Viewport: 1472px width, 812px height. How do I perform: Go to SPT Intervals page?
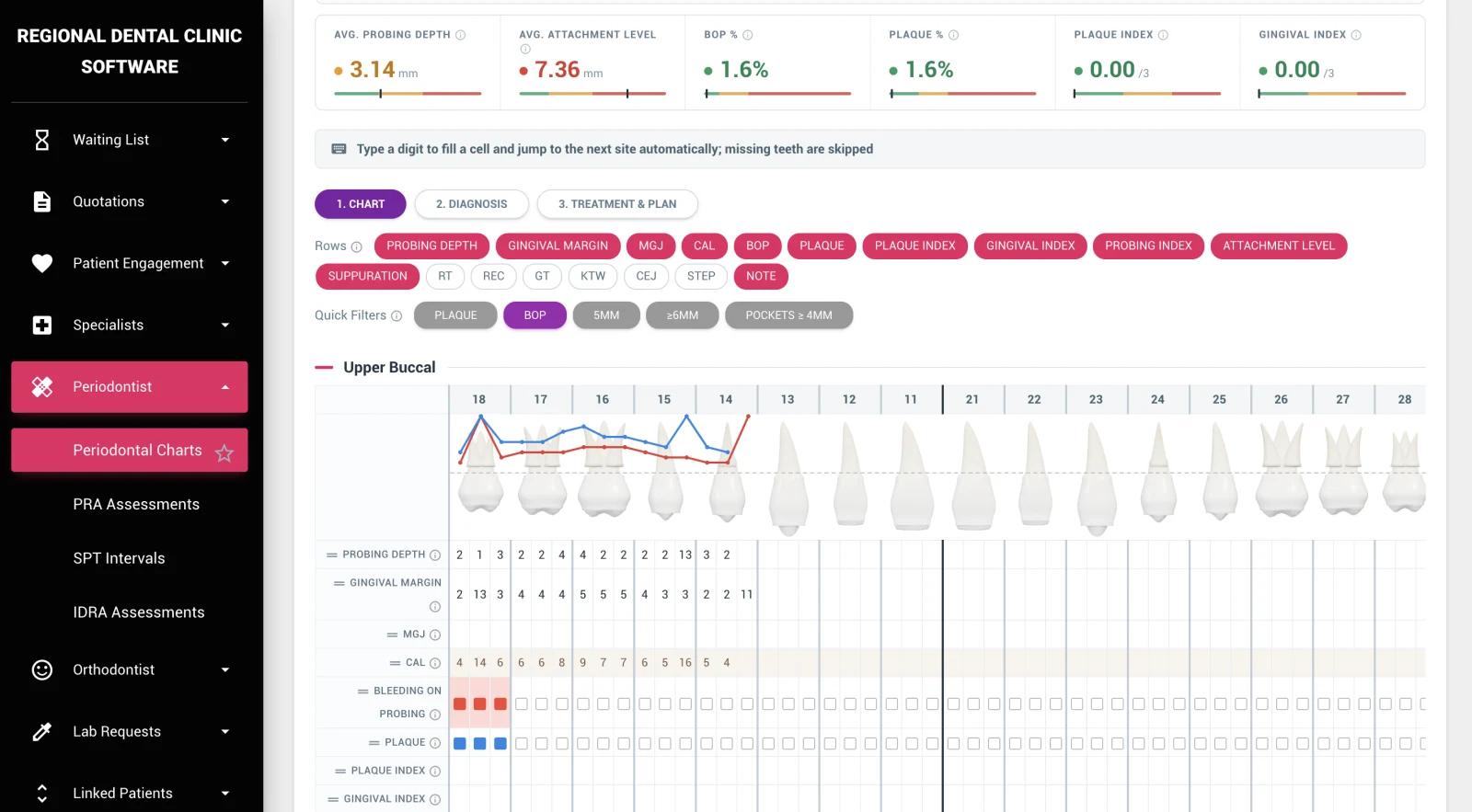pyautogui.click(x=120, y=558)
